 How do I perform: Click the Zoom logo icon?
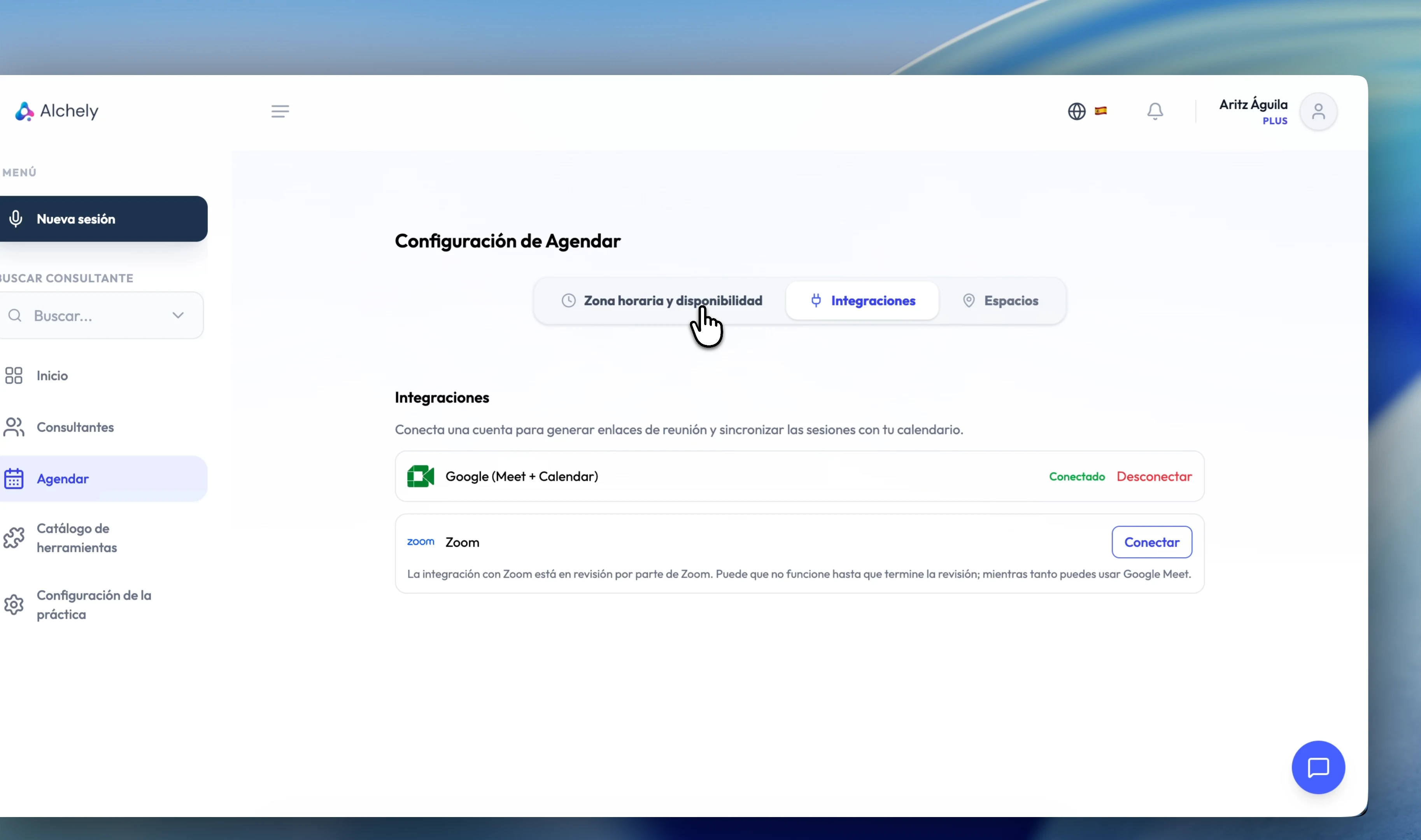pos(421,542)
